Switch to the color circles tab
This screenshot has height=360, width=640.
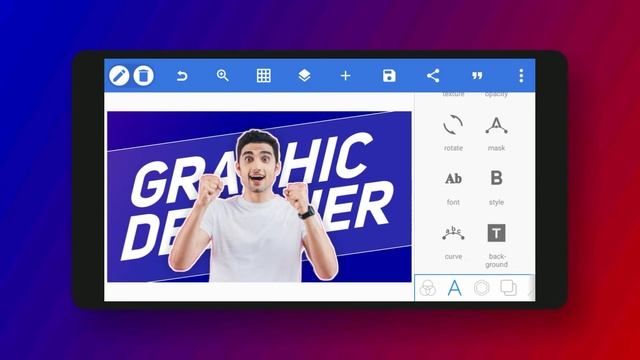(427, 288)
